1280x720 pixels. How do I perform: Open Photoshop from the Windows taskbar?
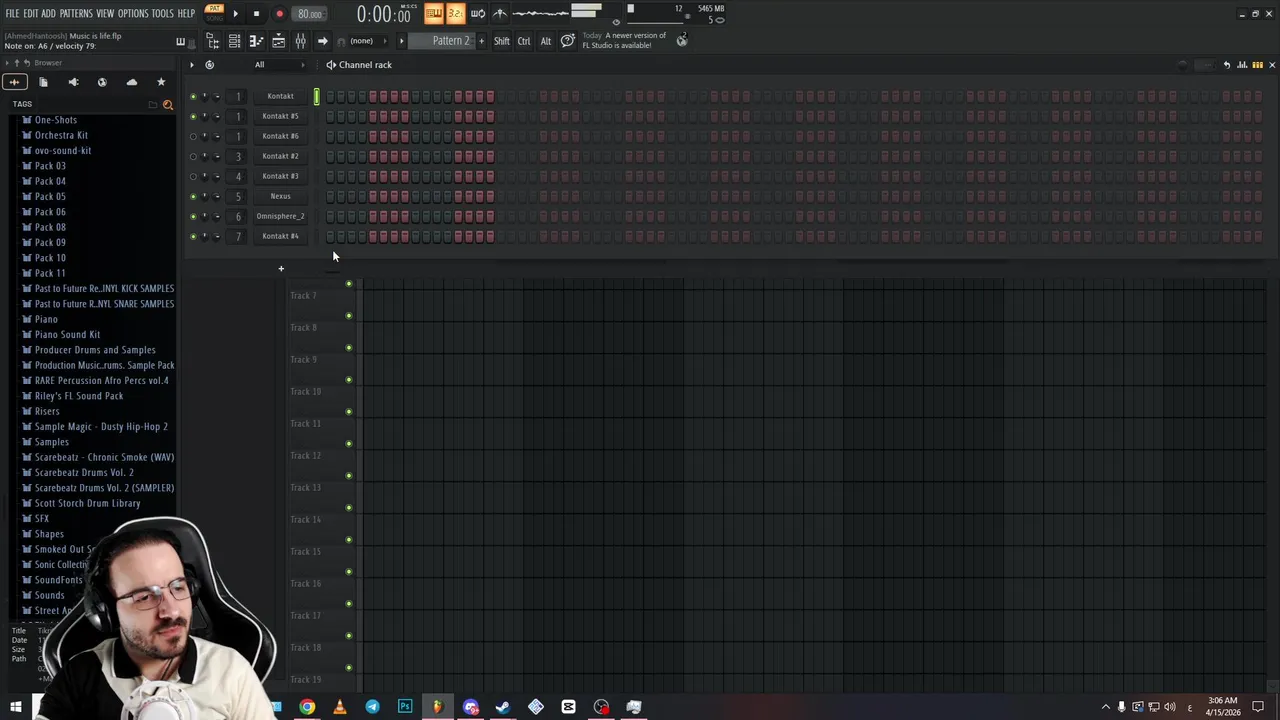tap(405, 707)
